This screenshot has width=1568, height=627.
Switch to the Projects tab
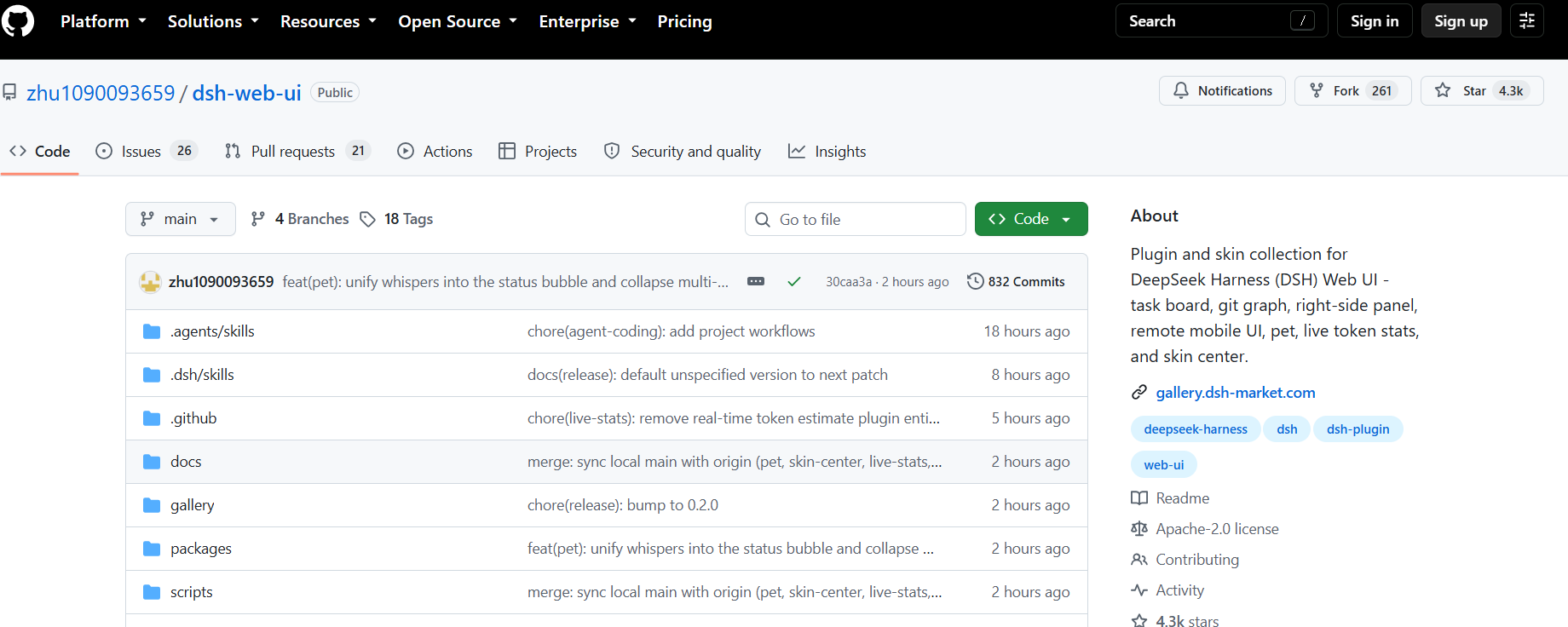pyautogui.click(x=538, y=152)
